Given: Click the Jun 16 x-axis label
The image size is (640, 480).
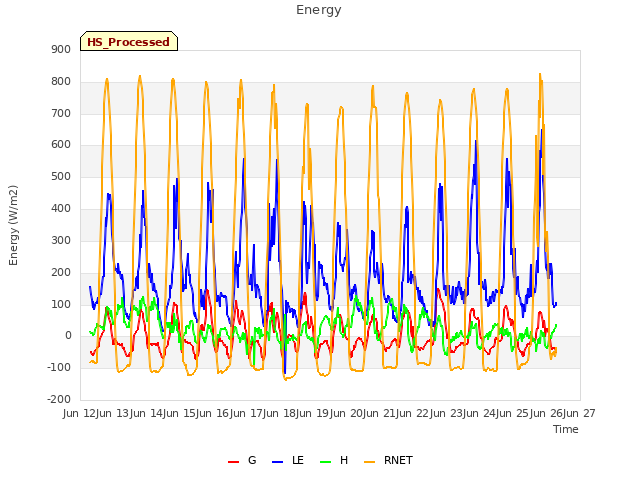Looking at the screenshot, I should [214, 413].
